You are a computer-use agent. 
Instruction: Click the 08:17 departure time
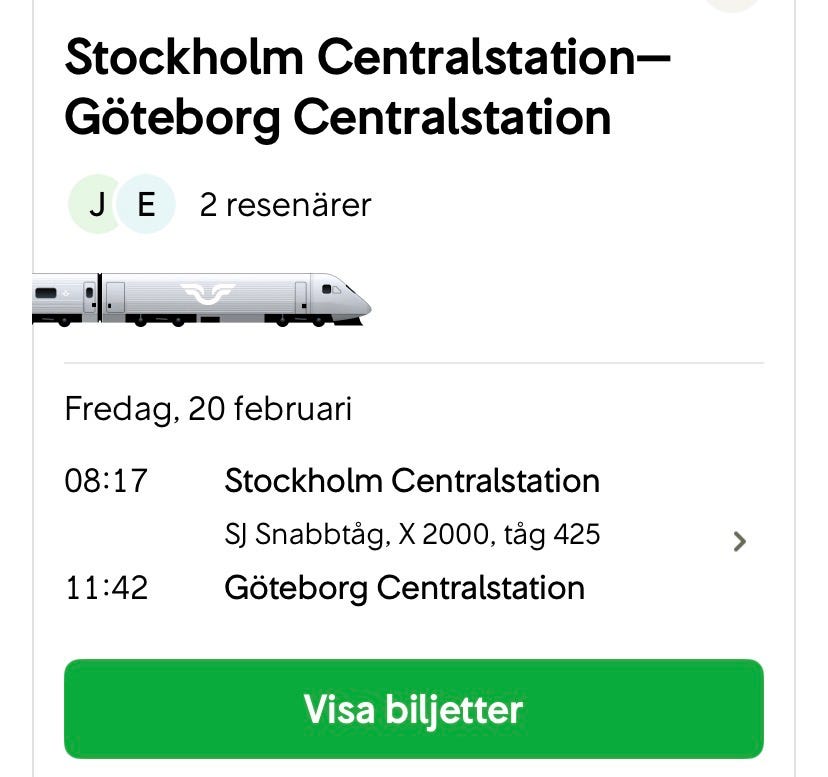click(x=105, y=481)
